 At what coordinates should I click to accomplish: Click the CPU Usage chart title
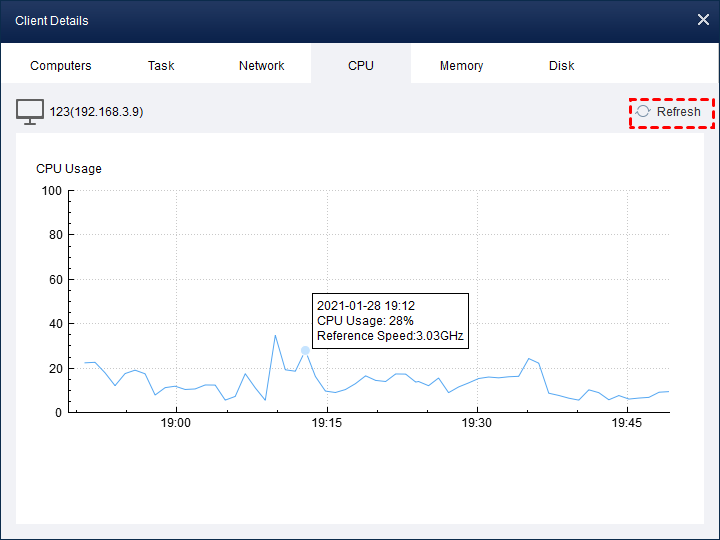(x=69, y=169)
